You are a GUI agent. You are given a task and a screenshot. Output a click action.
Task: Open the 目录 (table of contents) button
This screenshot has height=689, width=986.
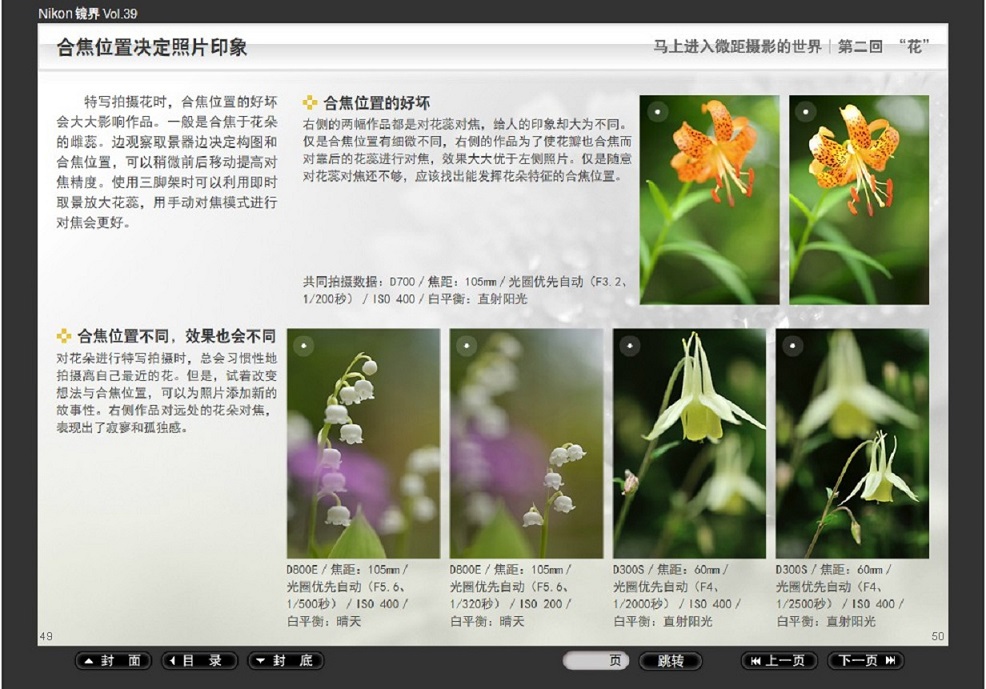(200, 661)
